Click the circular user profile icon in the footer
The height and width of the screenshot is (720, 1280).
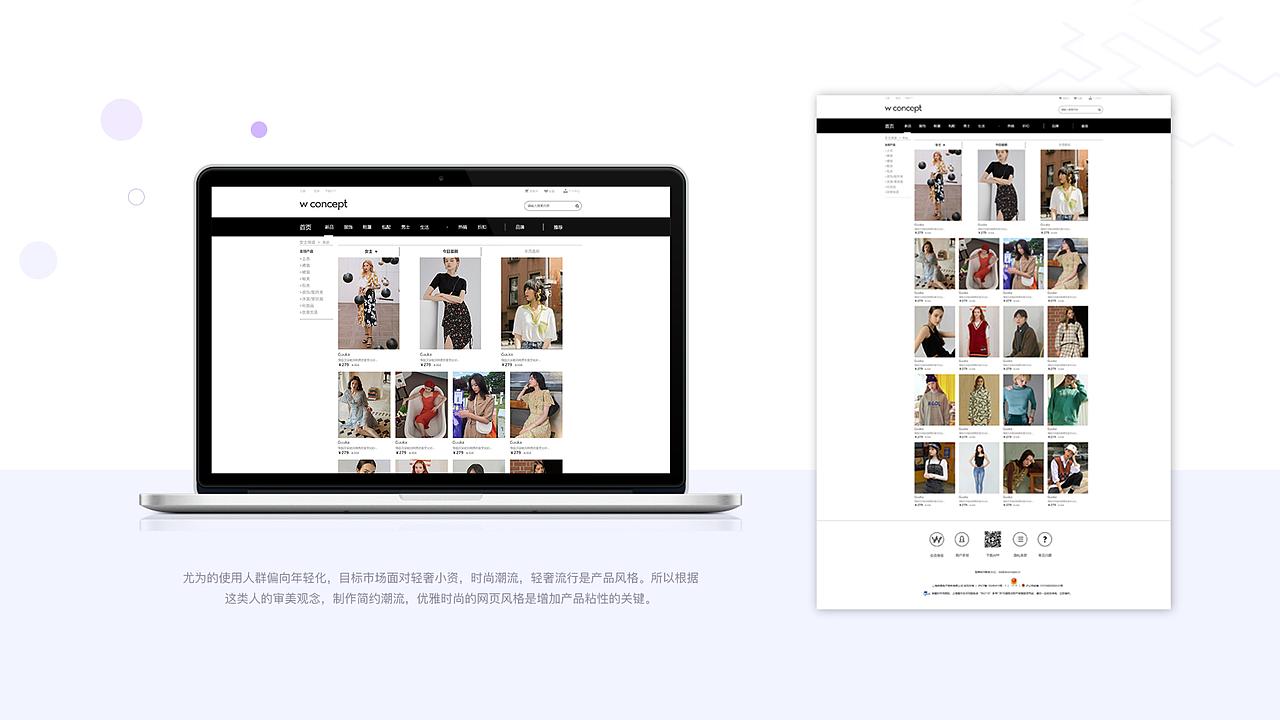[x=962, y=539]
